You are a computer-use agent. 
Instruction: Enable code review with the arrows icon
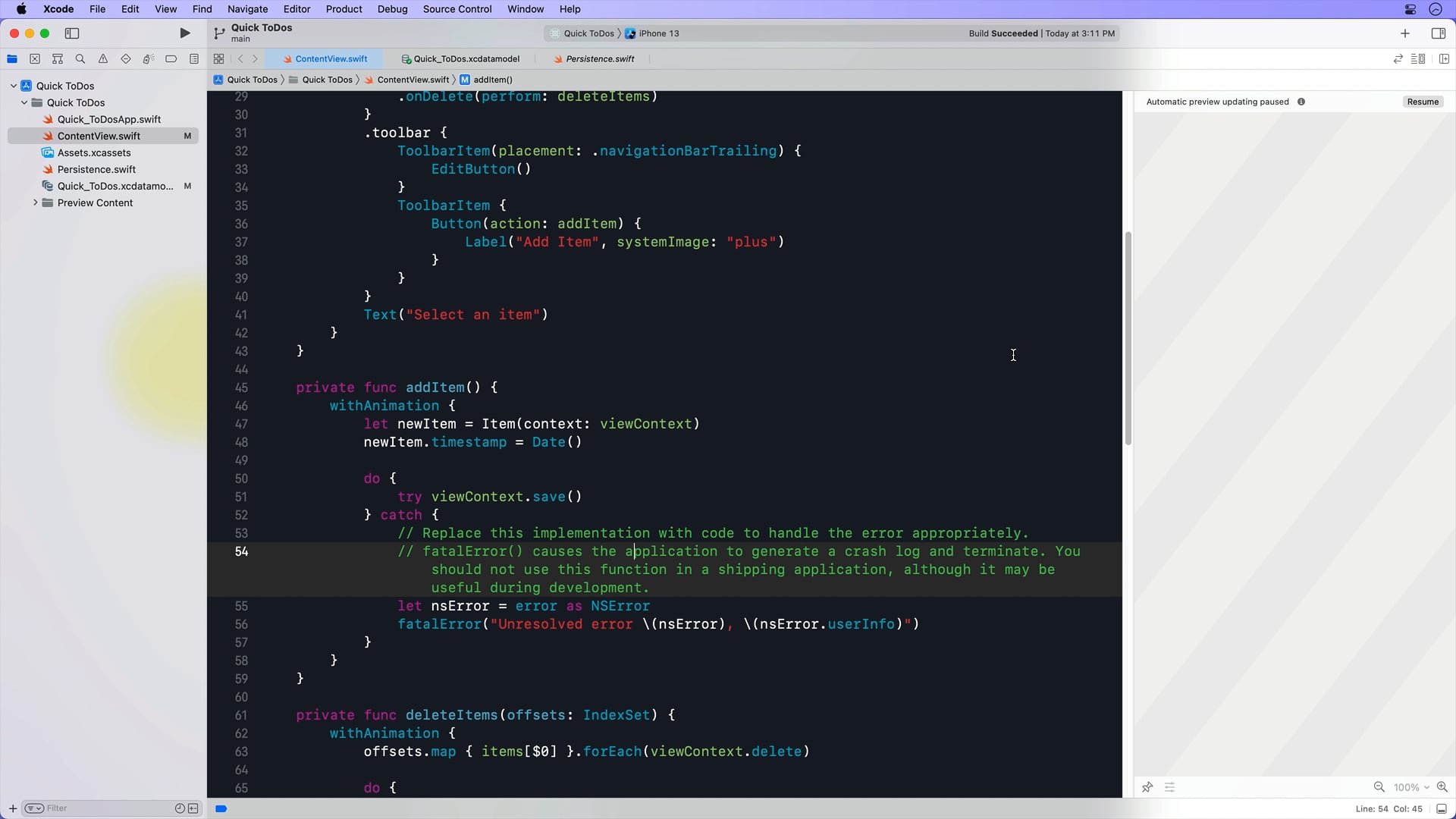(x=1398, y=59)
